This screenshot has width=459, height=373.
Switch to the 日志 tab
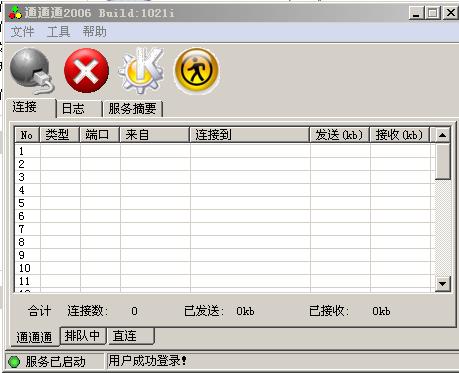point(79,109)
